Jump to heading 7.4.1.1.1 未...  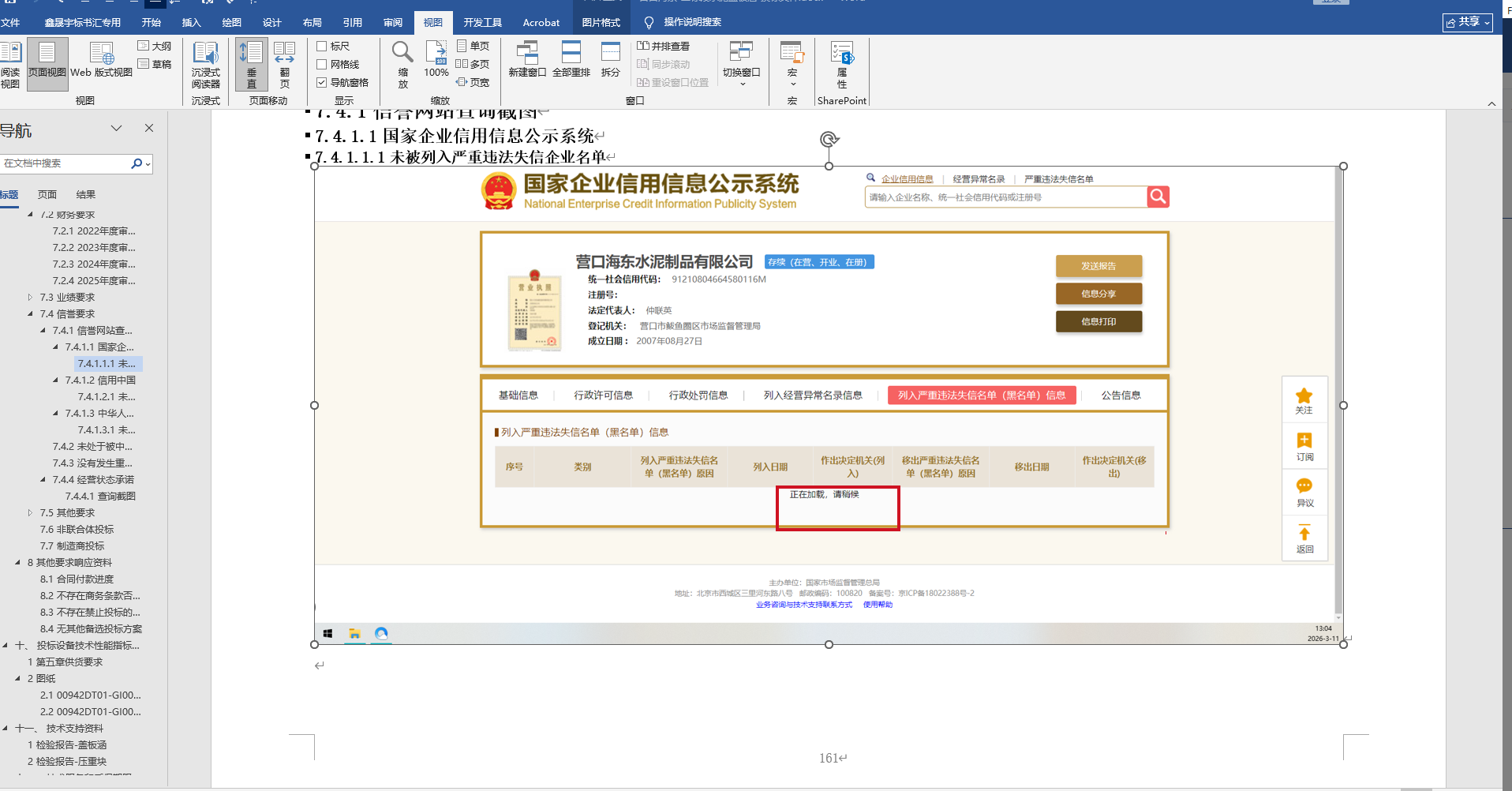[107, 364]
